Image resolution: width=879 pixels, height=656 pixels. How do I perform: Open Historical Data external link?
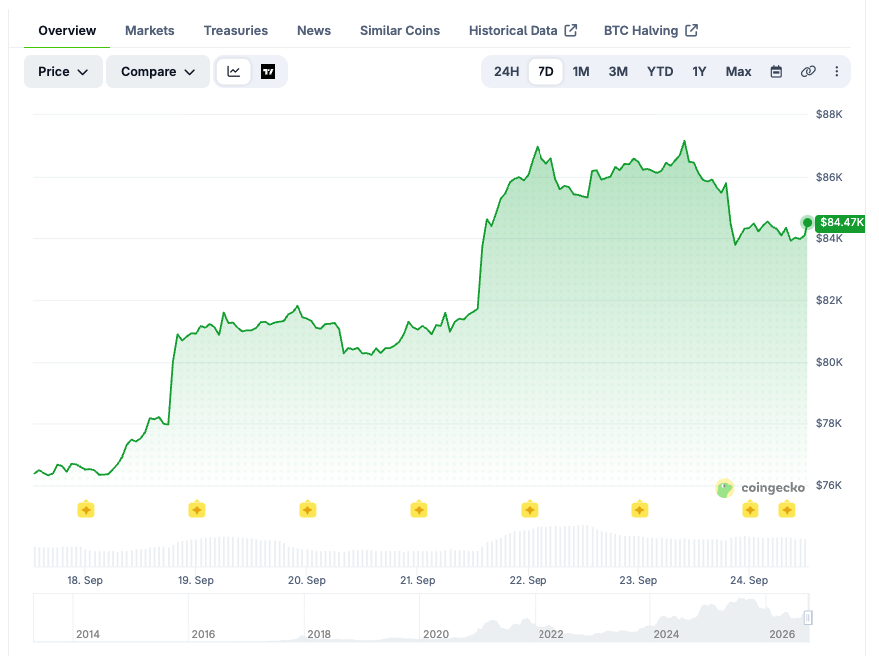pos(522,31)
